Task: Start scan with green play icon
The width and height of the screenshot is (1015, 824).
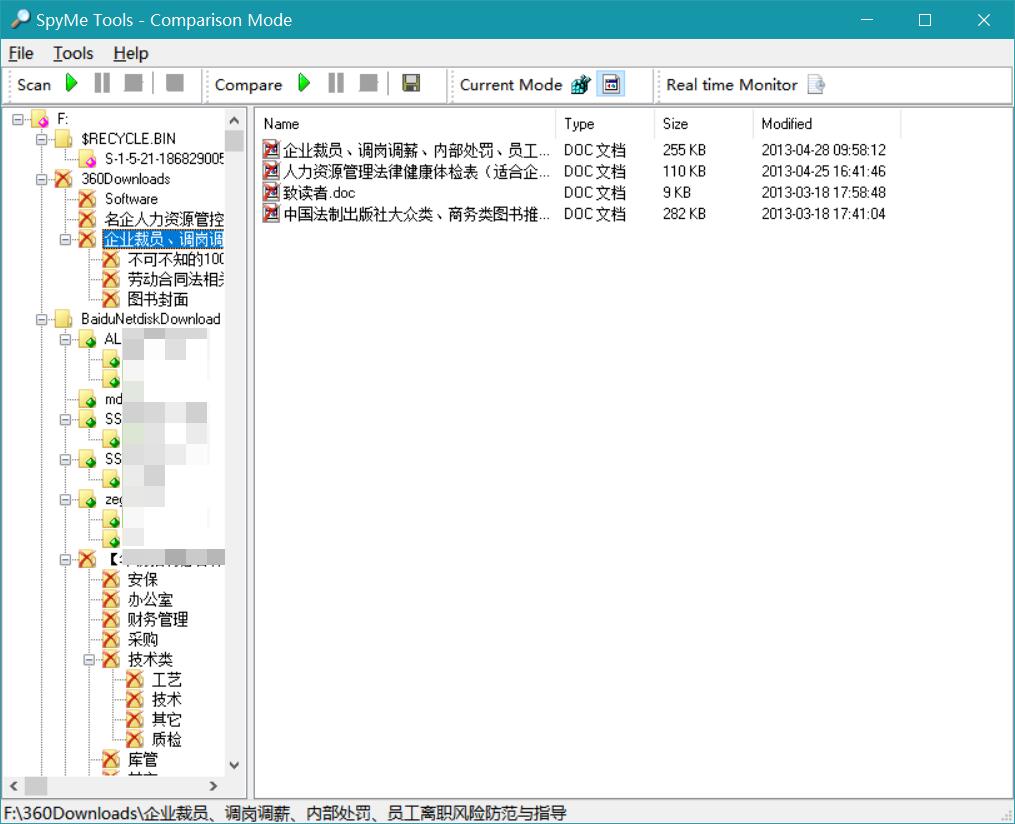Action: (x=72, y=84)
